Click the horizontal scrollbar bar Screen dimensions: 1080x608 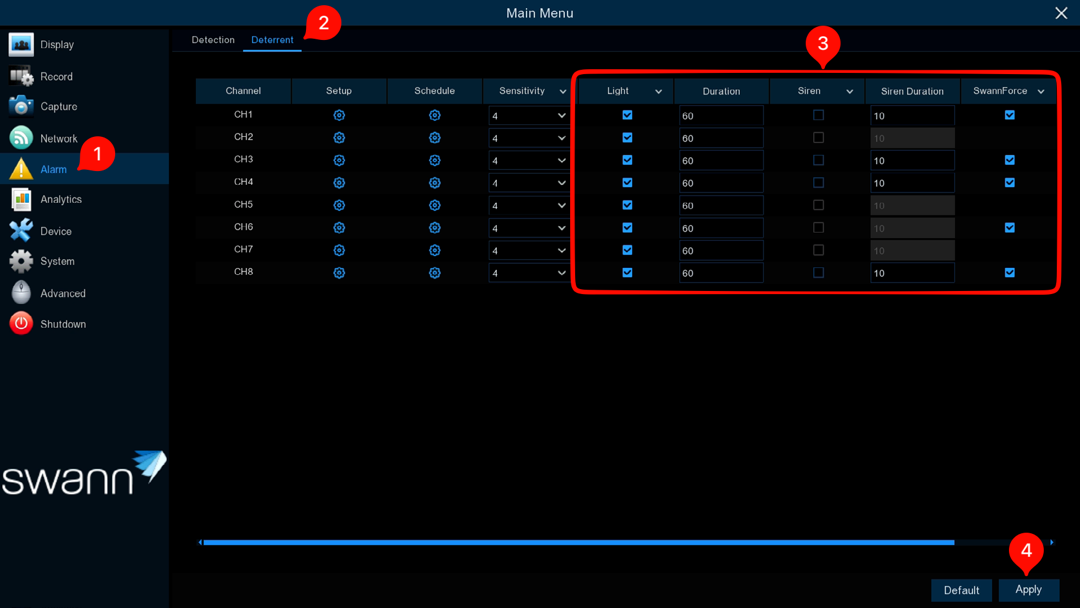[579, 543]
